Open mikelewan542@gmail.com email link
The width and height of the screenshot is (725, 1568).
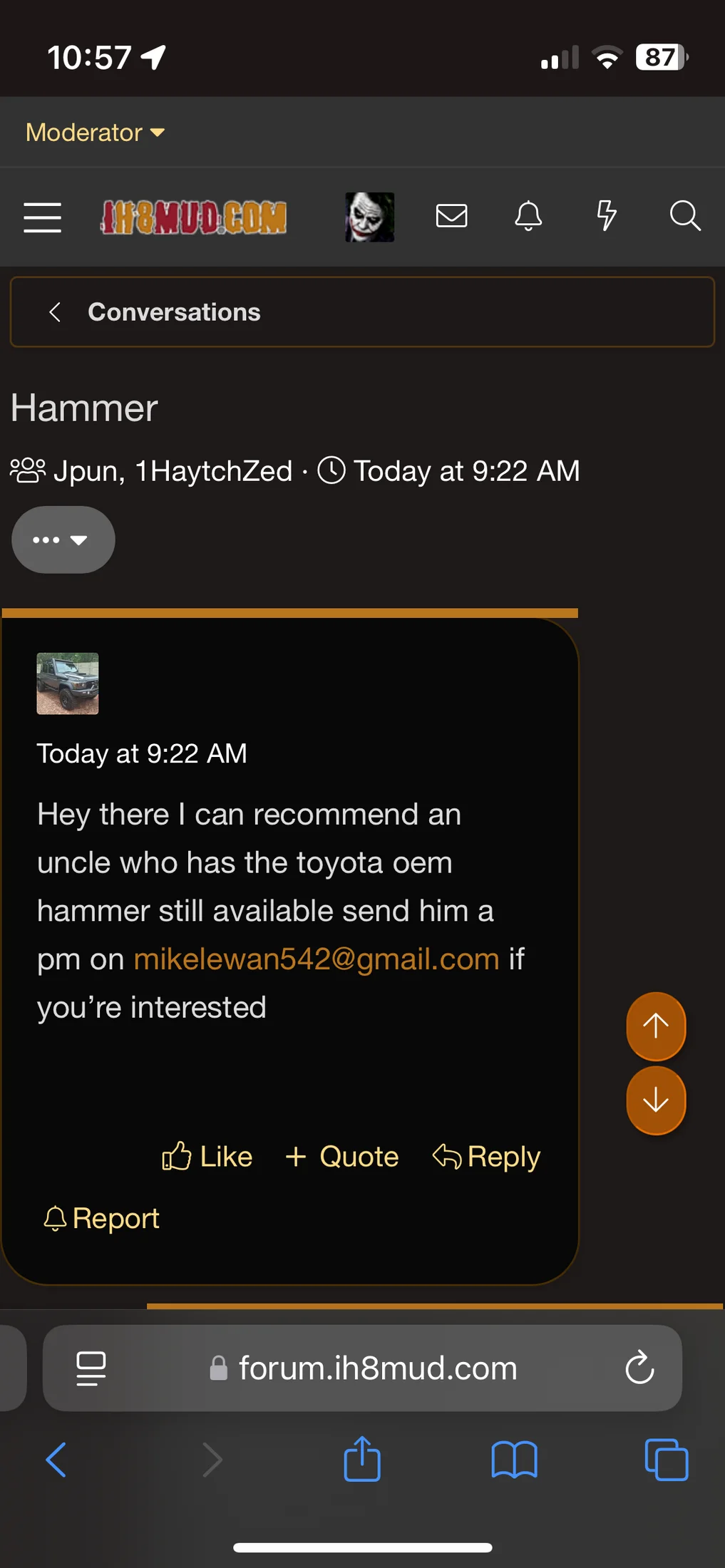coord(317,959)
